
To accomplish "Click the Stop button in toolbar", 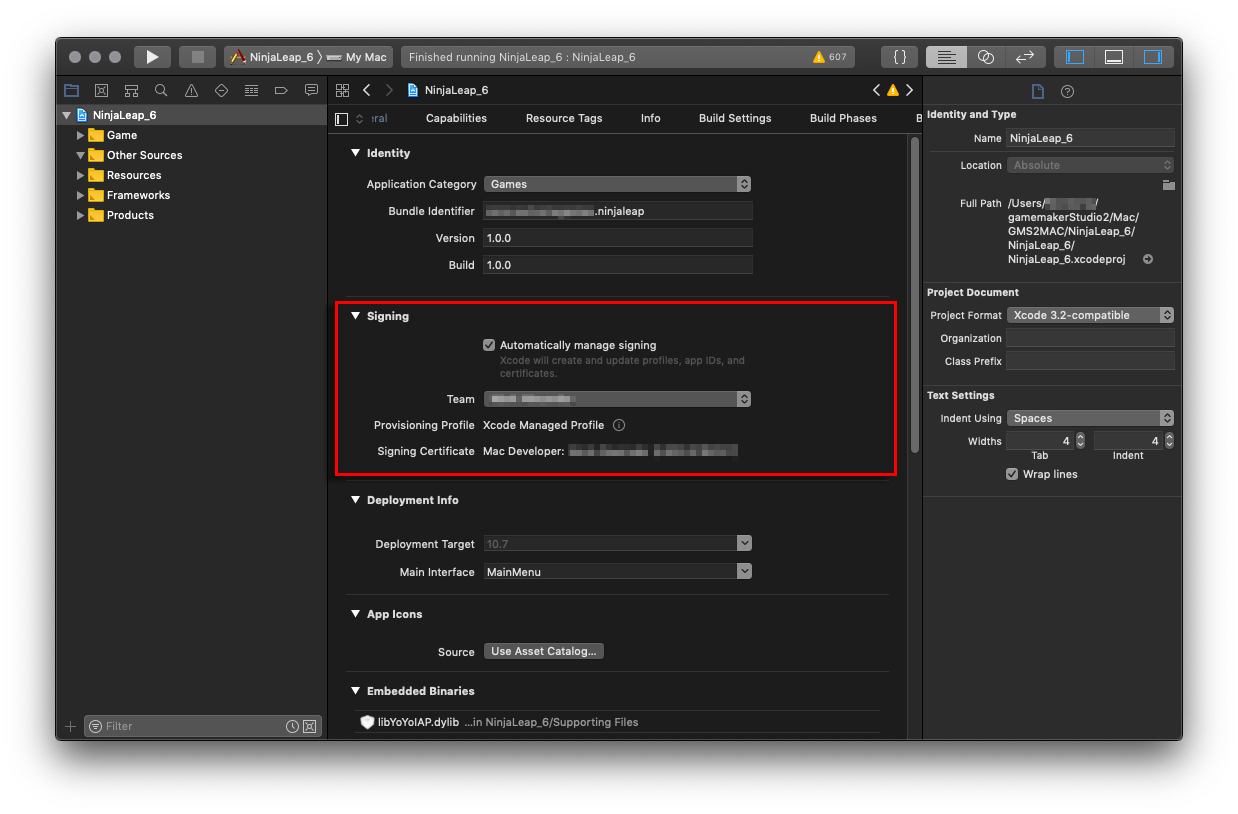I will (198, 57).
